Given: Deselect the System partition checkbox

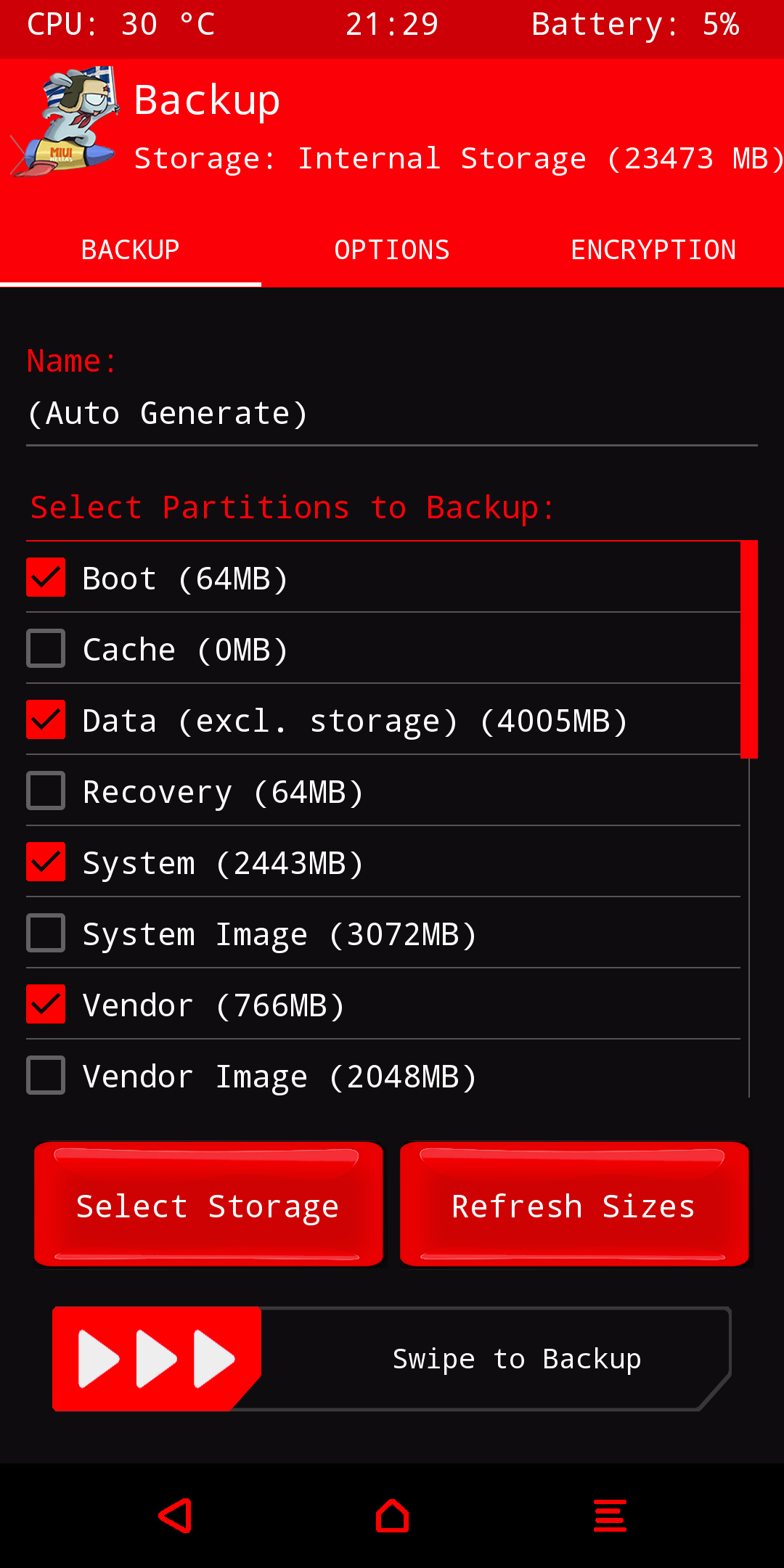Looking at the screenshot, I should point(46,862).
